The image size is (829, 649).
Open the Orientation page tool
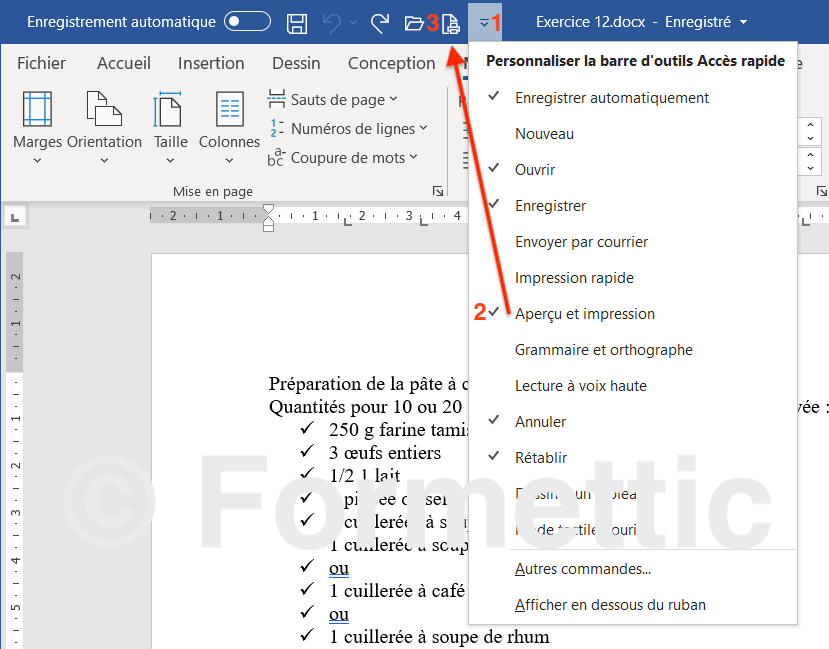(104, 125)
